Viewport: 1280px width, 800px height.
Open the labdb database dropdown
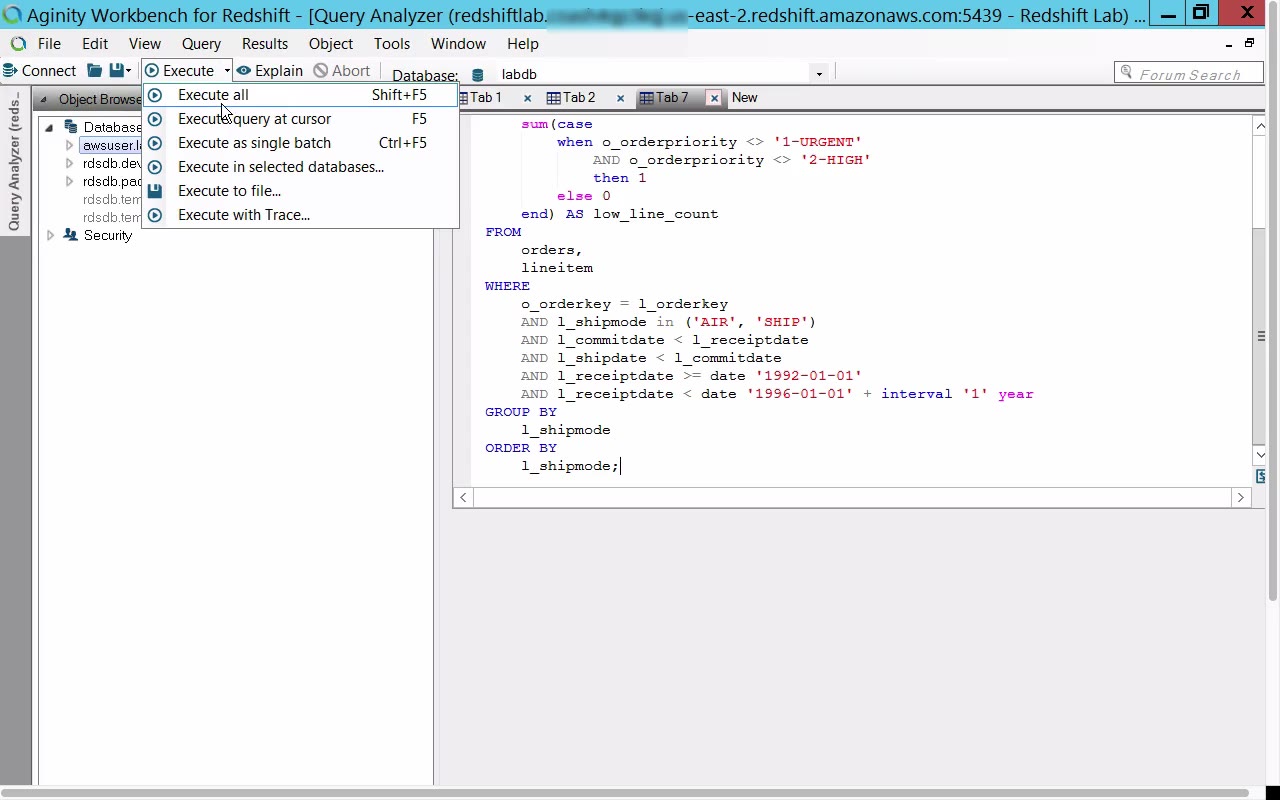point(819,74)
